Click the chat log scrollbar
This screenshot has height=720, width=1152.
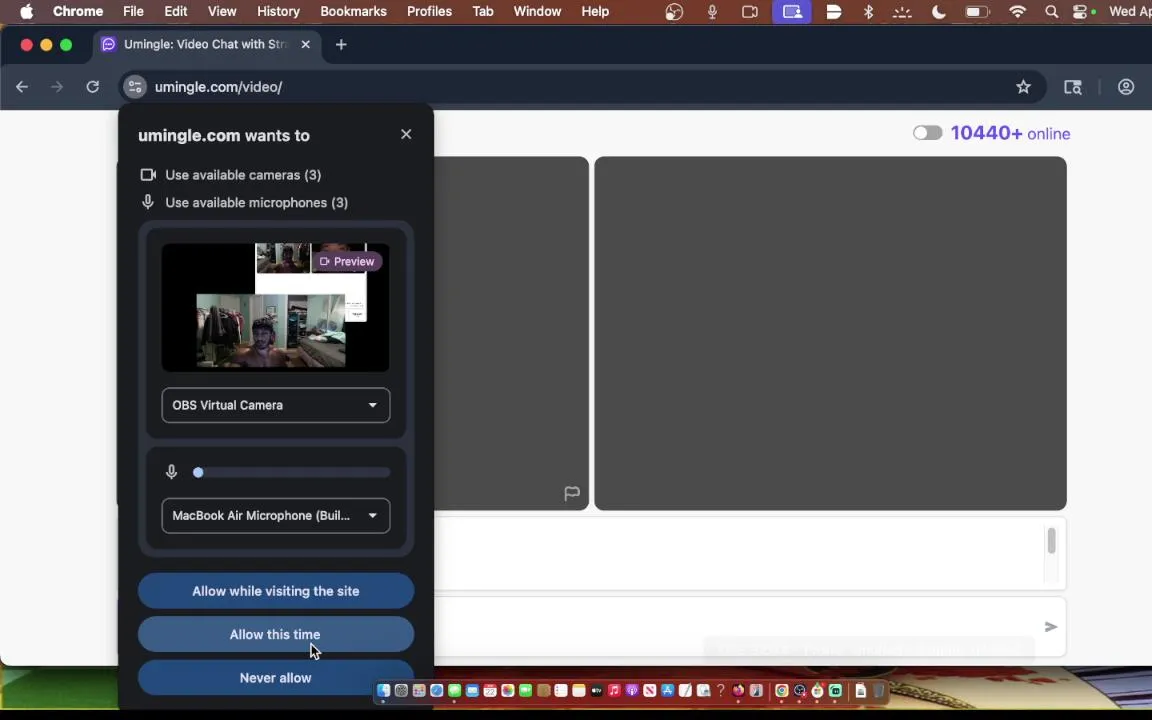coord(1051,541)
